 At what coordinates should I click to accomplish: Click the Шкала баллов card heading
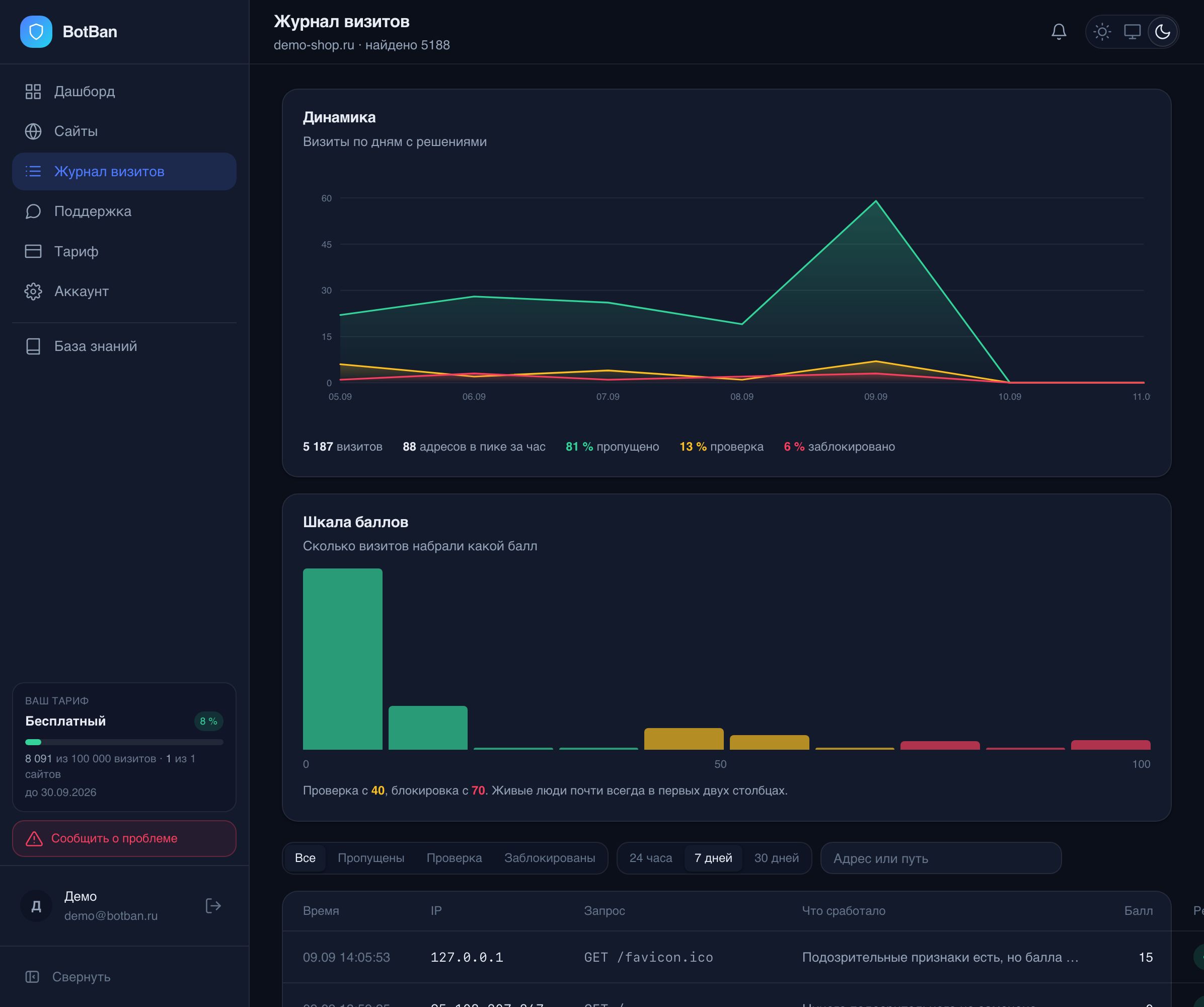point(355,522)
